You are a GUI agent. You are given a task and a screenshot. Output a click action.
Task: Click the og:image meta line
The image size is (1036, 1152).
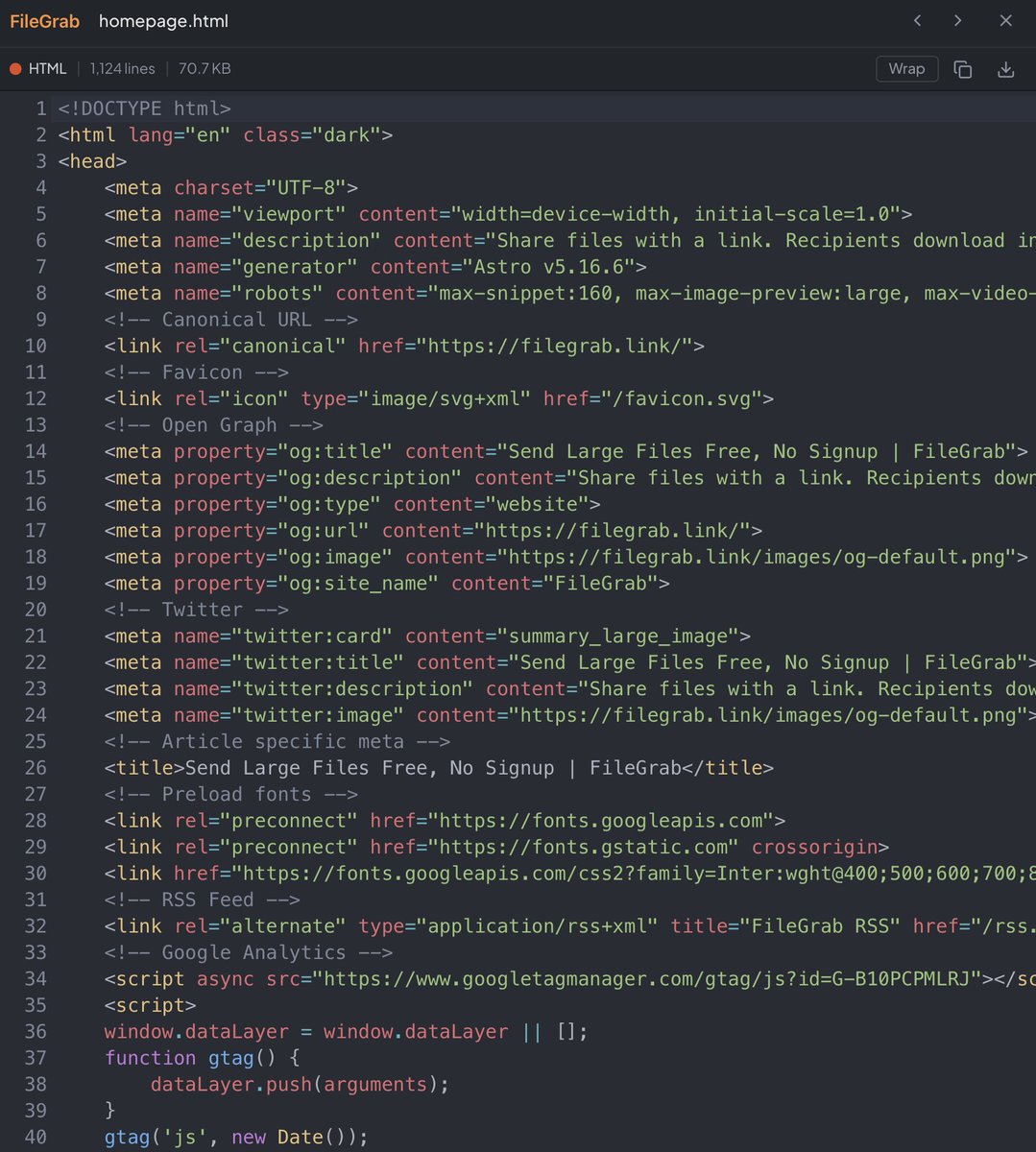566,558
